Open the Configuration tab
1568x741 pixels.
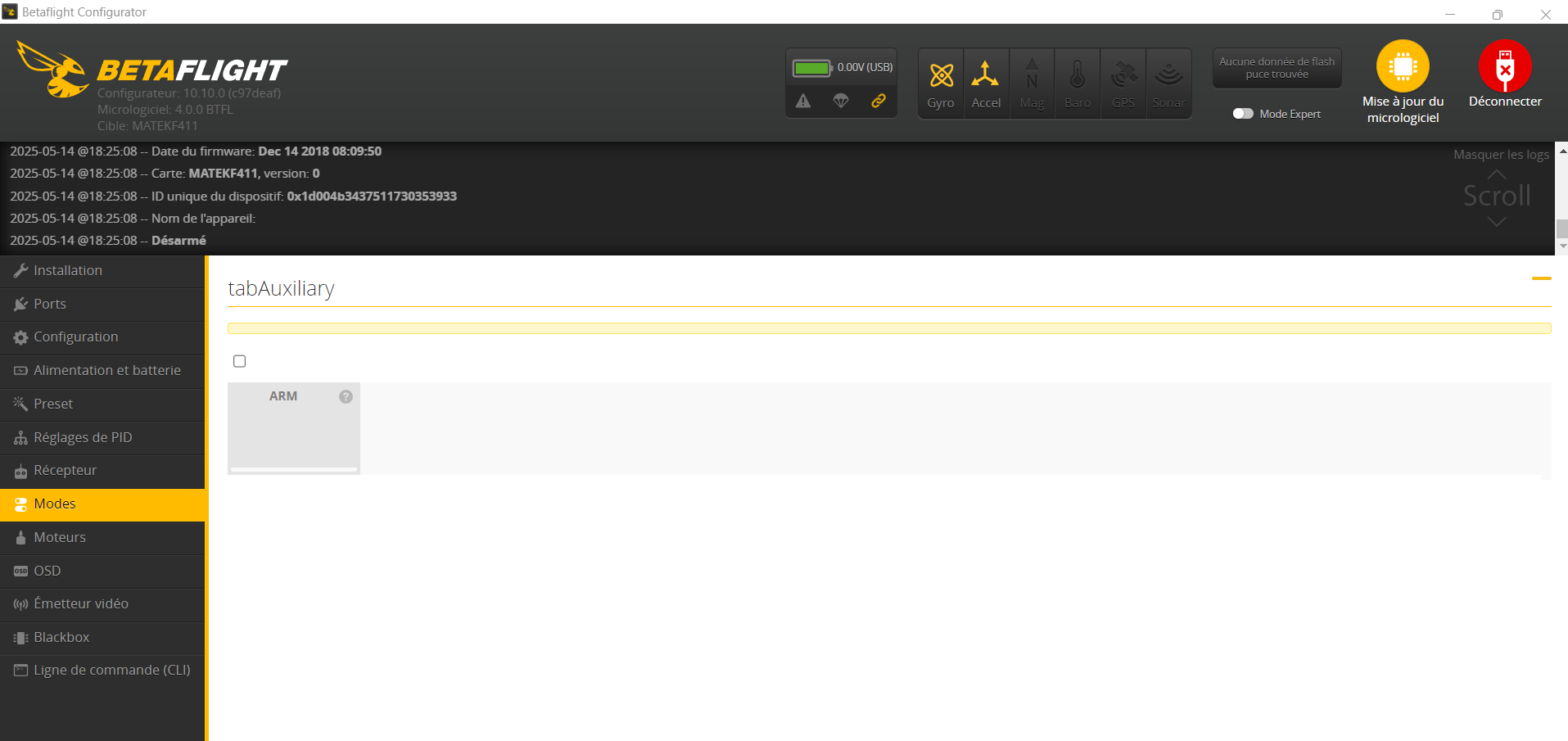pos(76,337)
